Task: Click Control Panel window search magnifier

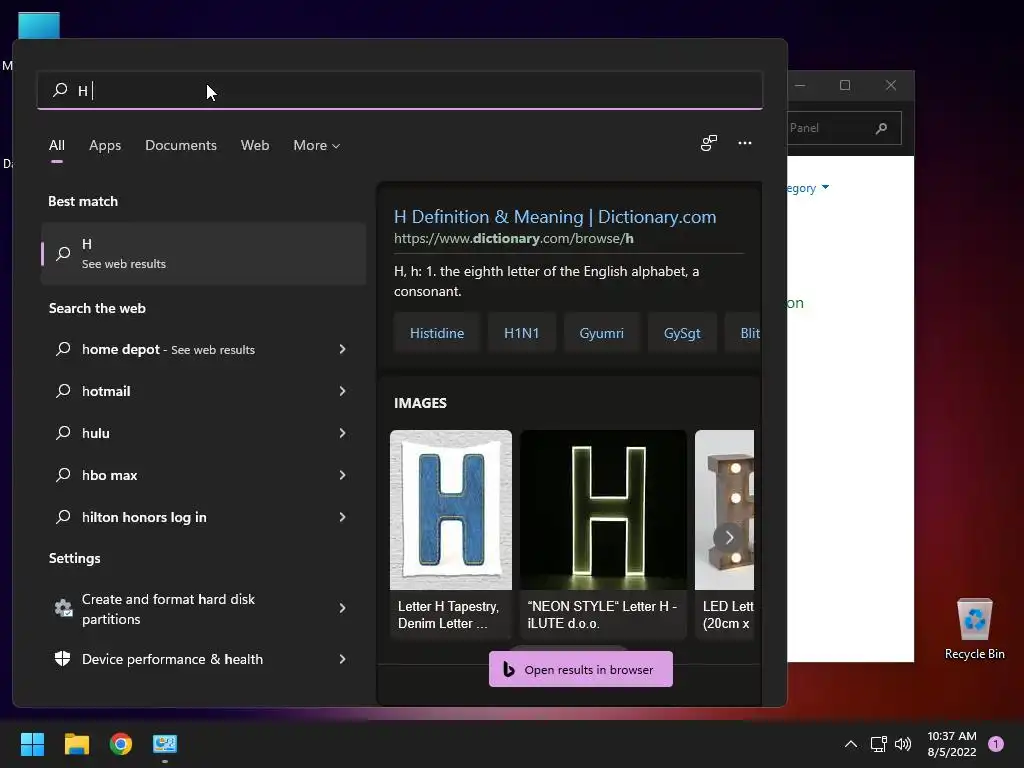Action: click(x=882, y=128)
